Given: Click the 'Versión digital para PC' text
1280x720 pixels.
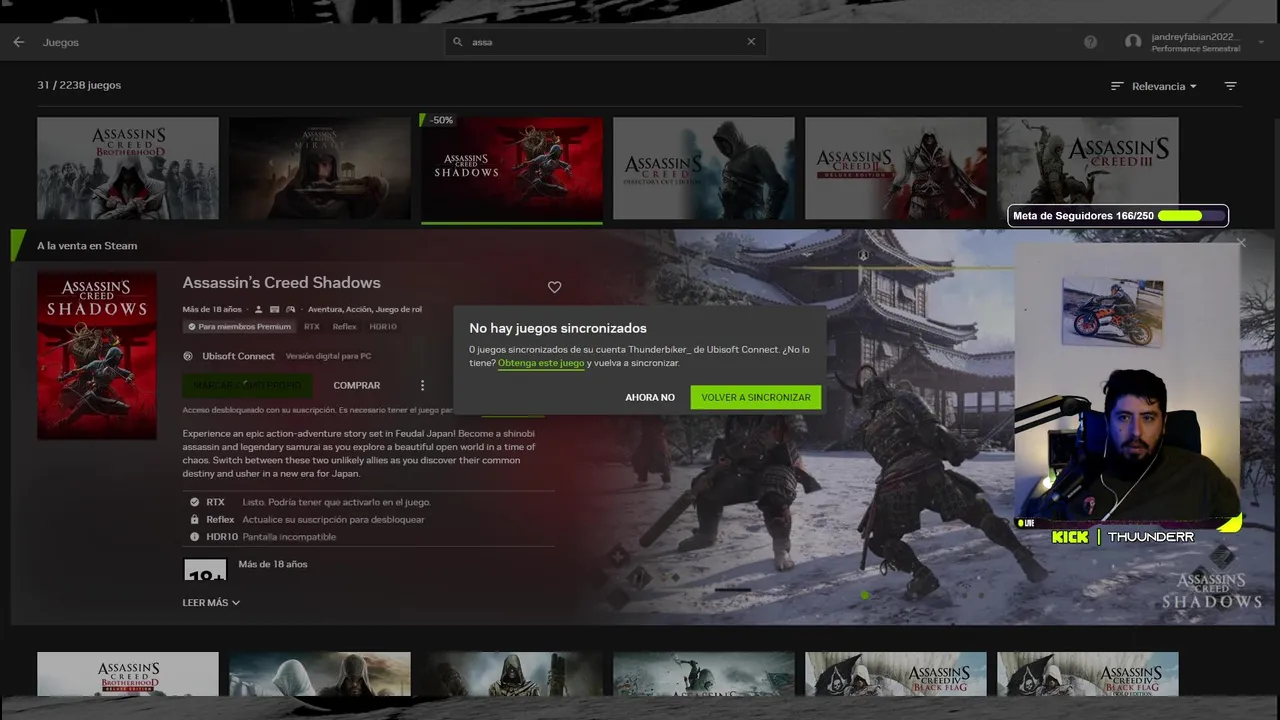Looking at the screenshot, I should (x=328, y=356).
